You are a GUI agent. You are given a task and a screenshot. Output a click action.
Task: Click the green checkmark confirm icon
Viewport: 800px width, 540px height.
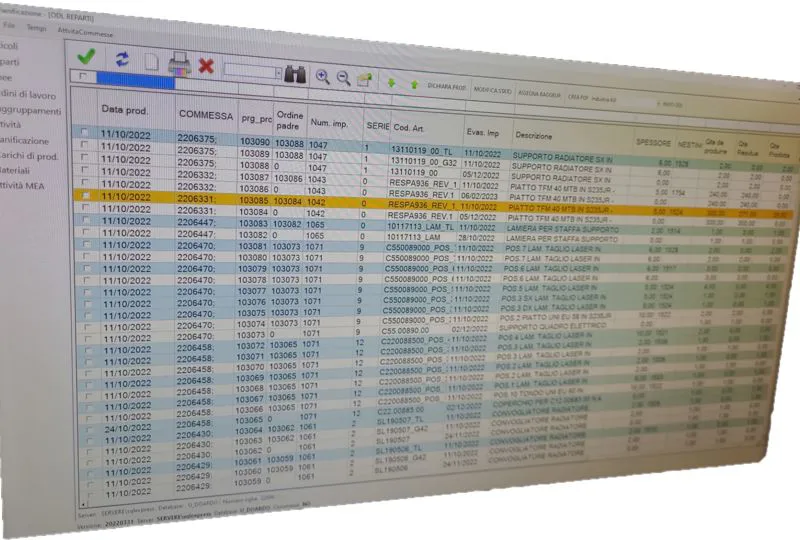coord(87,56)
